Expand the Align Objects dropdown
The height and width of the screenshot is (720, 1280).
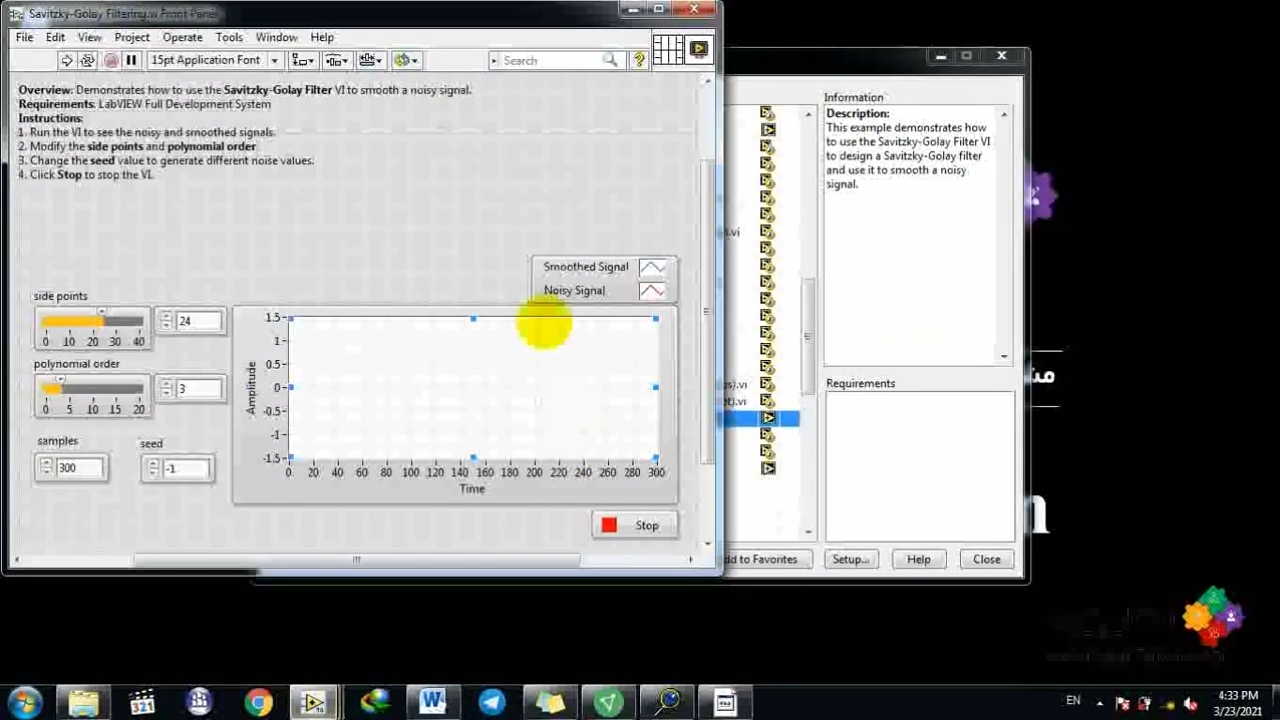pos(302,61)
